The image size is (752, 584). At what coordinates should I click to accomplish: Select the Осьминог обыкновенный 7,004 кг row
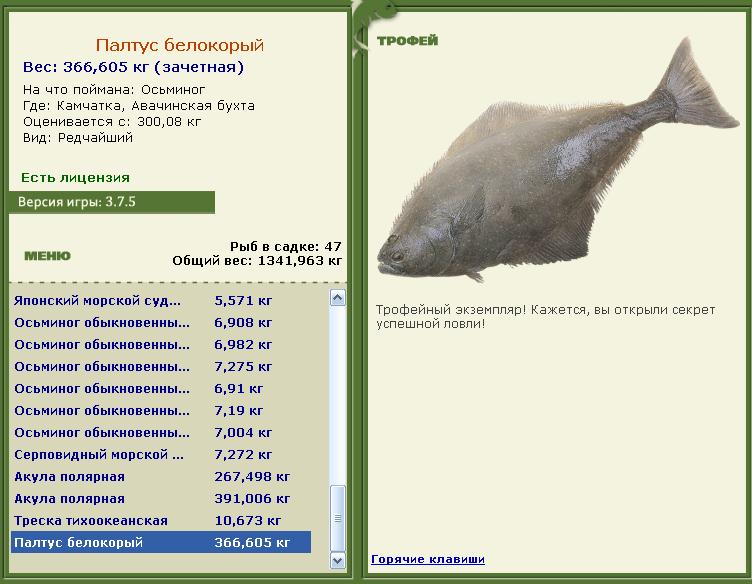(161, 433)
